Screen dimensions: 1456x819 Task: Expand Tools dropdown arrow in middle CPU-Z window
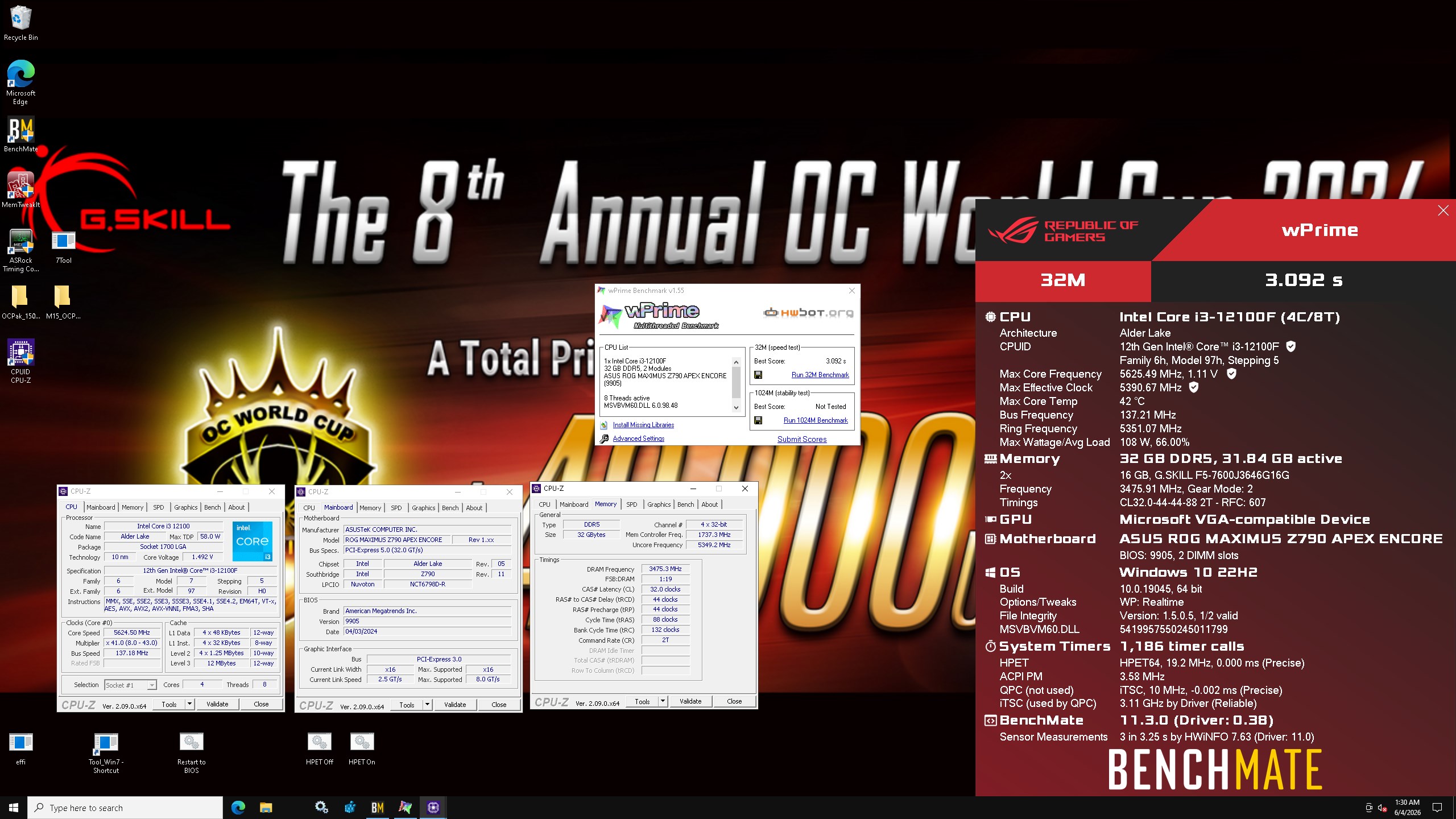427,705
